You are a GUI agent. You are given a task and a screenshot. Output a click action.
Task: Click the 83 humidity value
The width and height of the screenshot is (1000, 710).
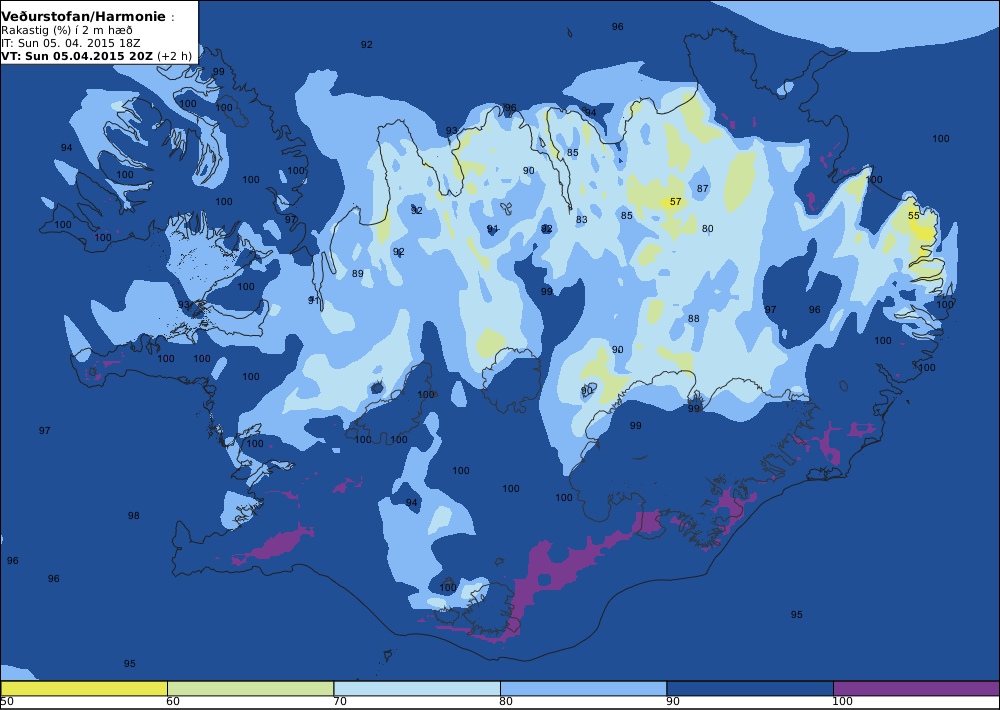(581, 219)
